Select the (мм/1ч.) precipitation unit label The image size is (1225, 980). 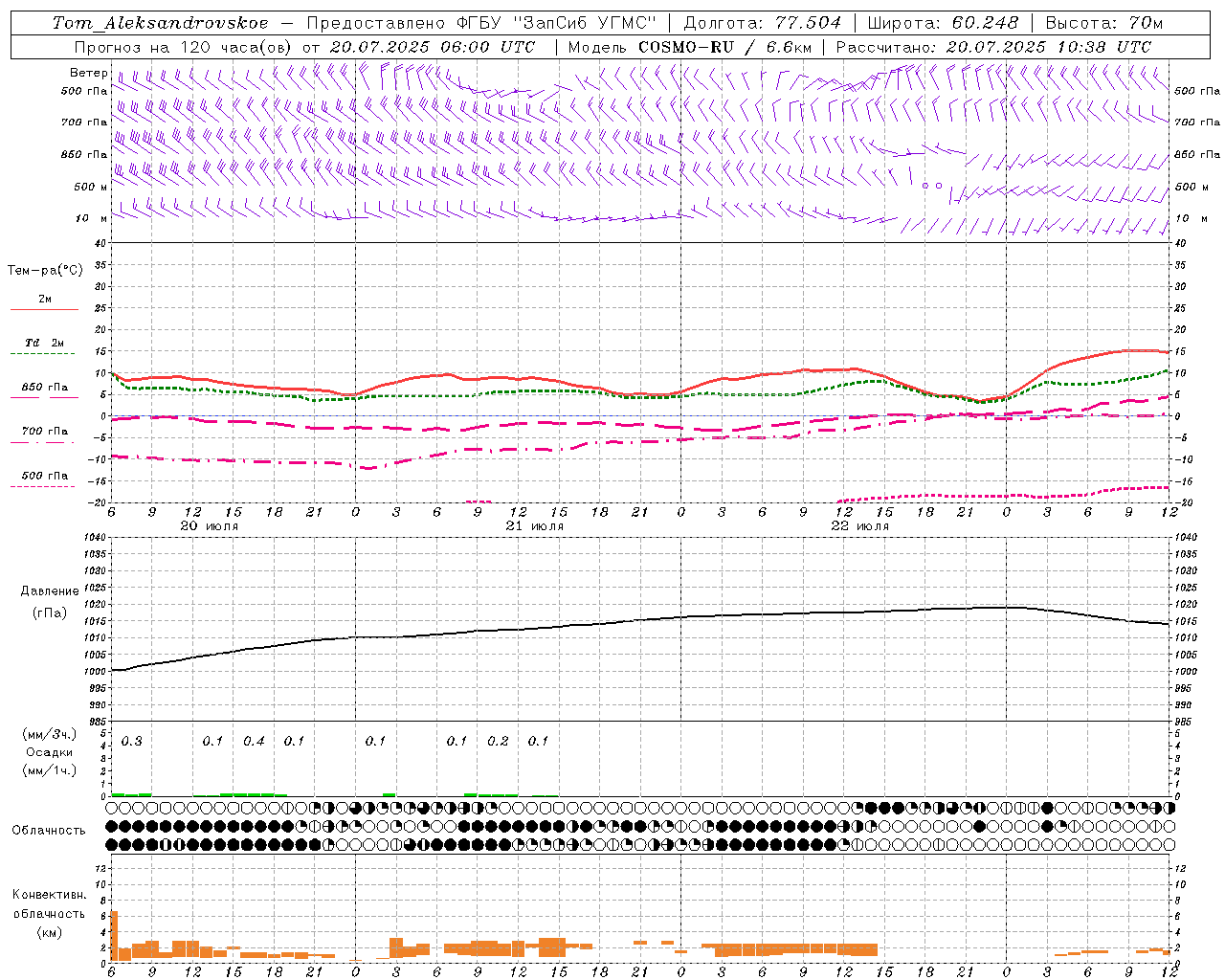tap(50, 769)
